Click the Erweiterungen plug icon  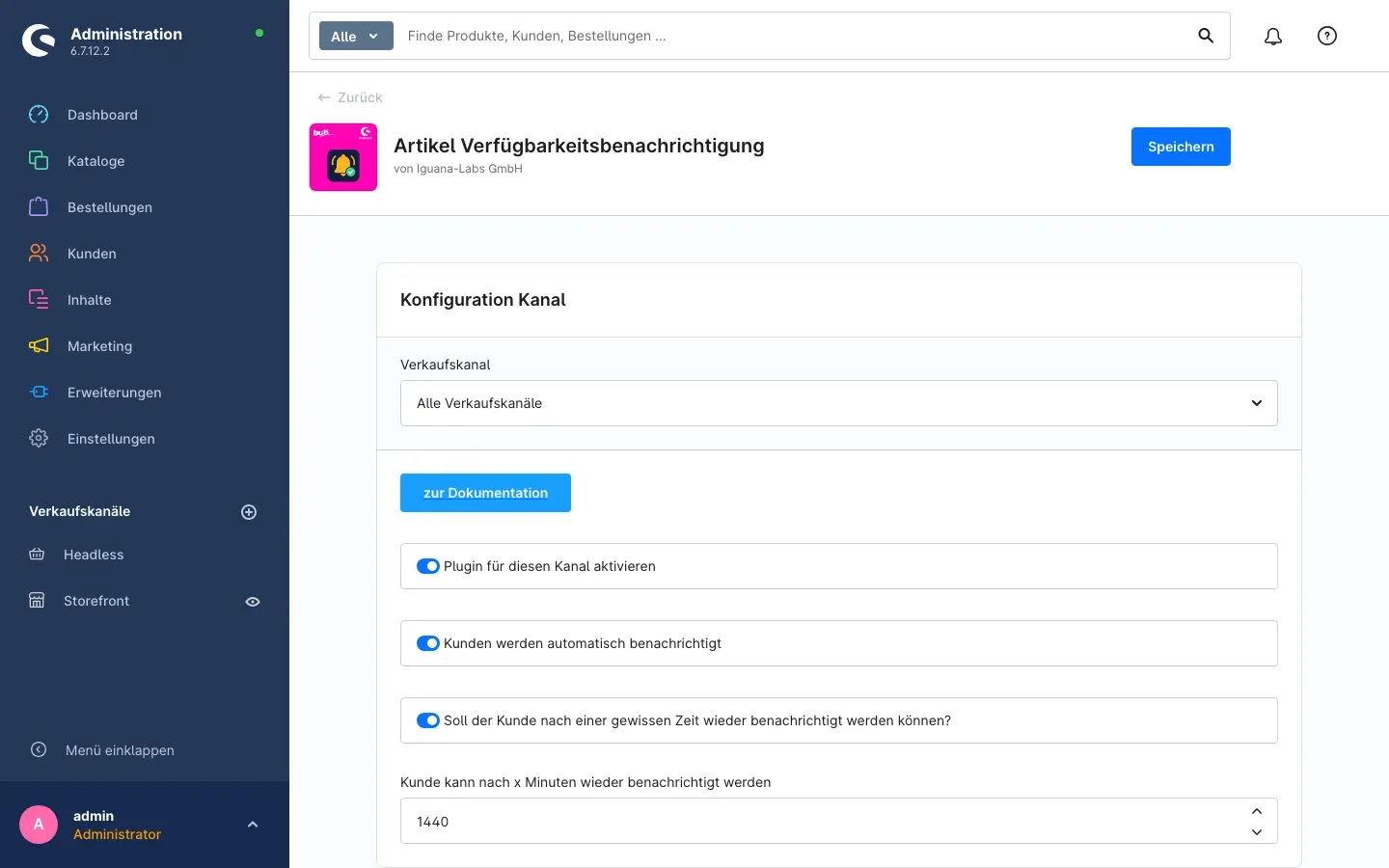click(39, 393)
